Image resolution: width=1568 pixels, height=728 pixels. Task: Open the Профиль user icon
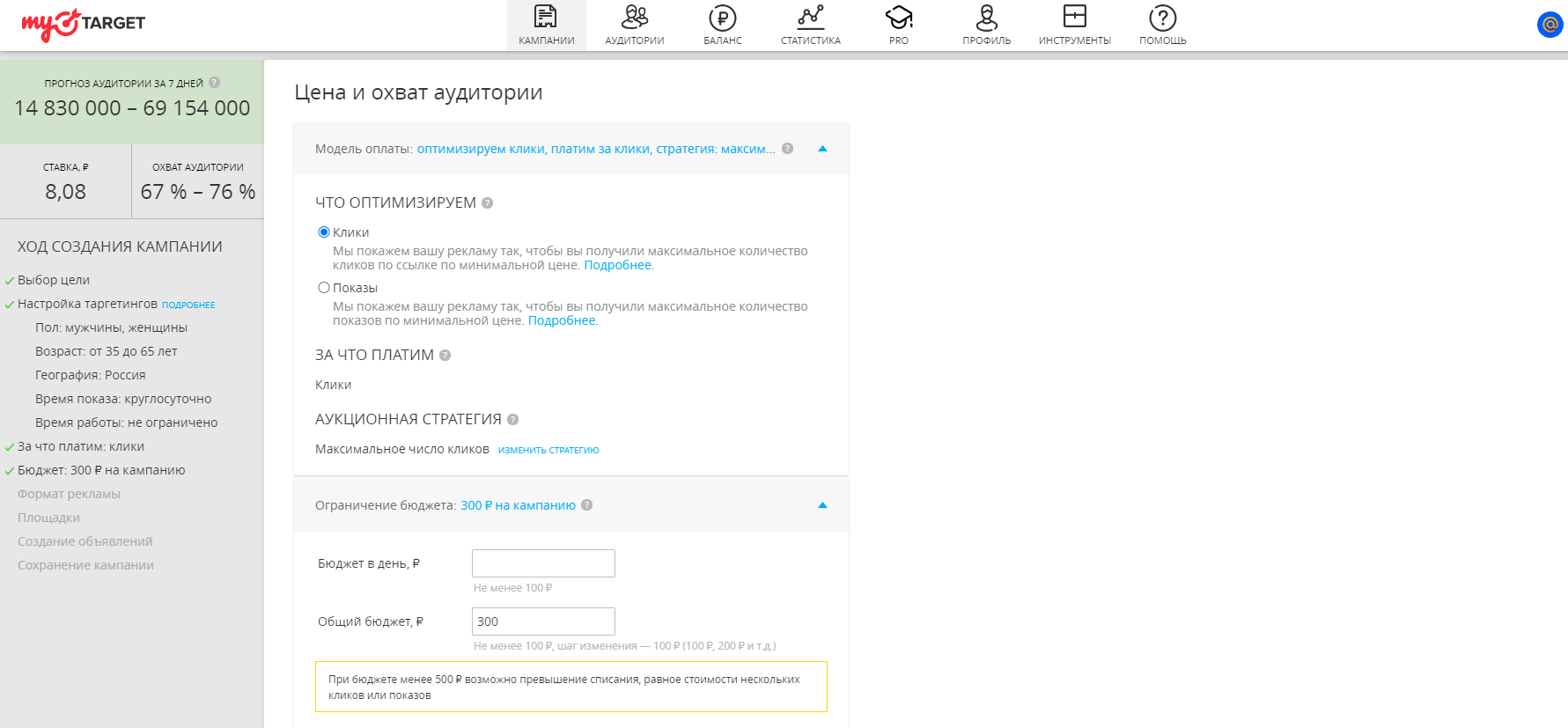coord(986,17)
